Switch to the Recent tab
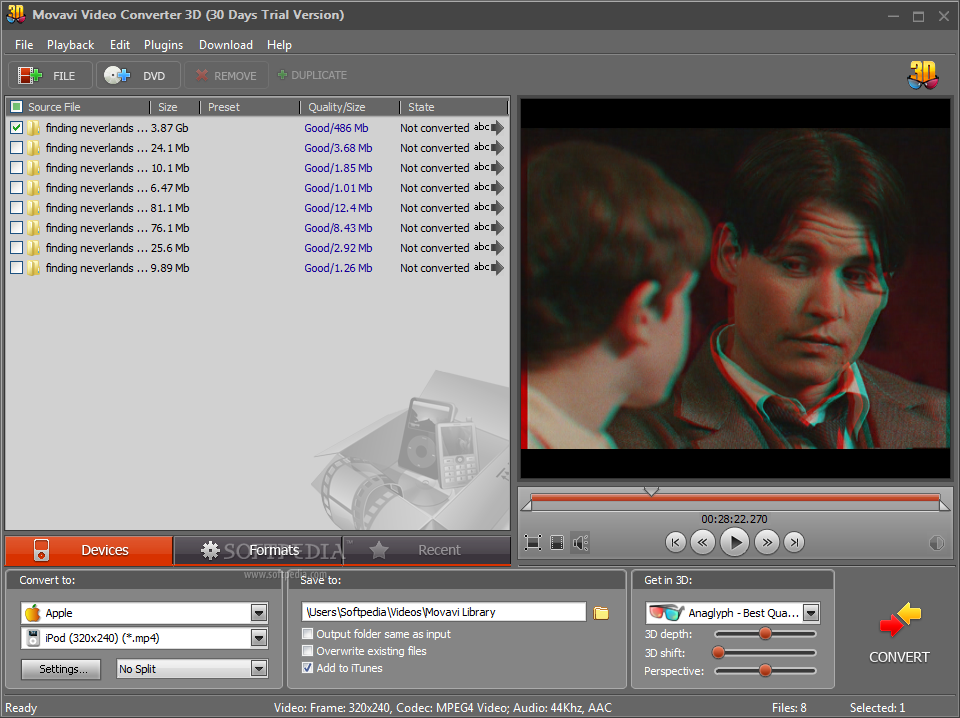Screen dimensions: 960x718 coord(427,550)
